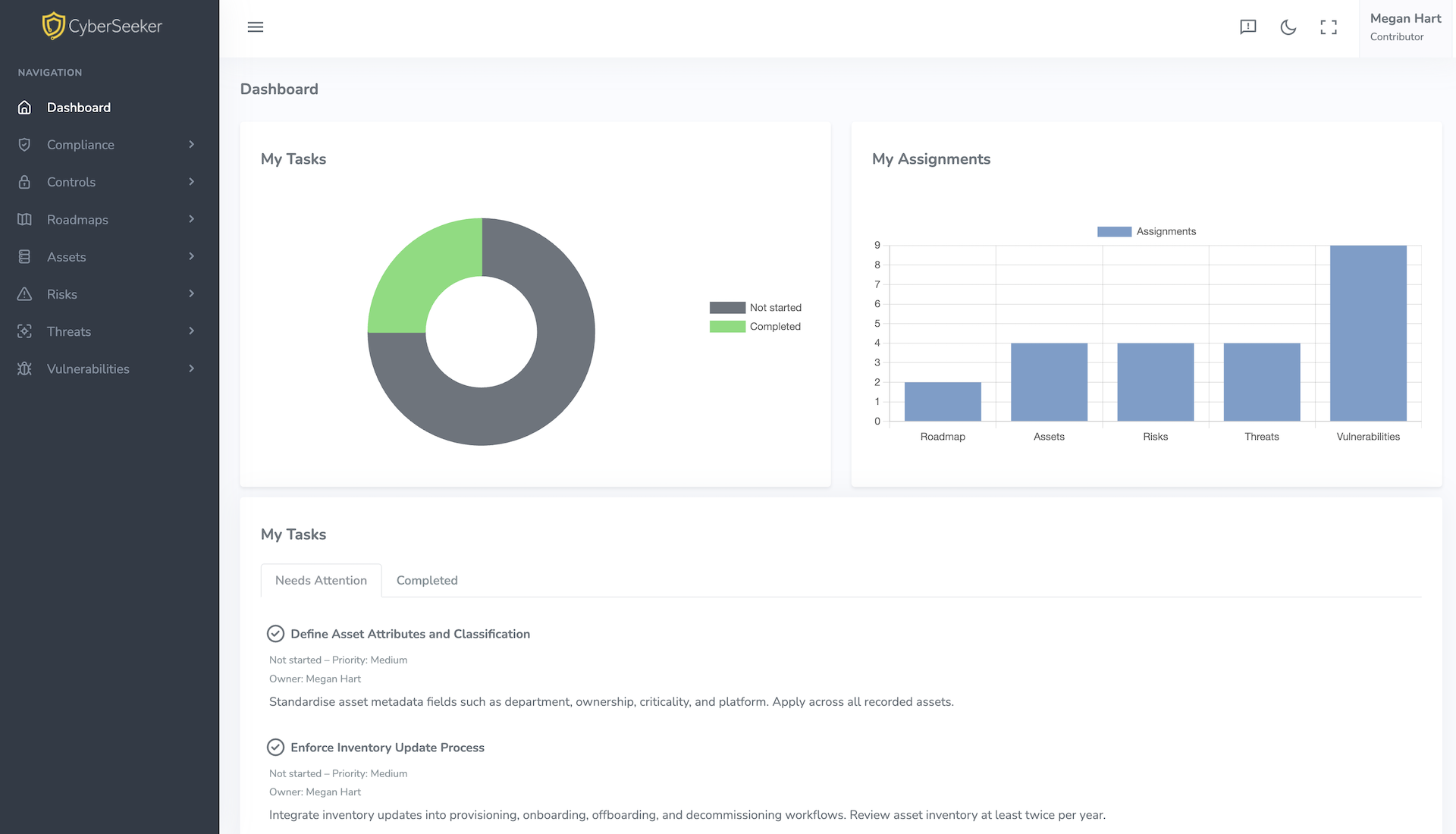The image size is (1456, 834).
Task: Click the CyberSeeker shield logo
Action: (53, 26)
